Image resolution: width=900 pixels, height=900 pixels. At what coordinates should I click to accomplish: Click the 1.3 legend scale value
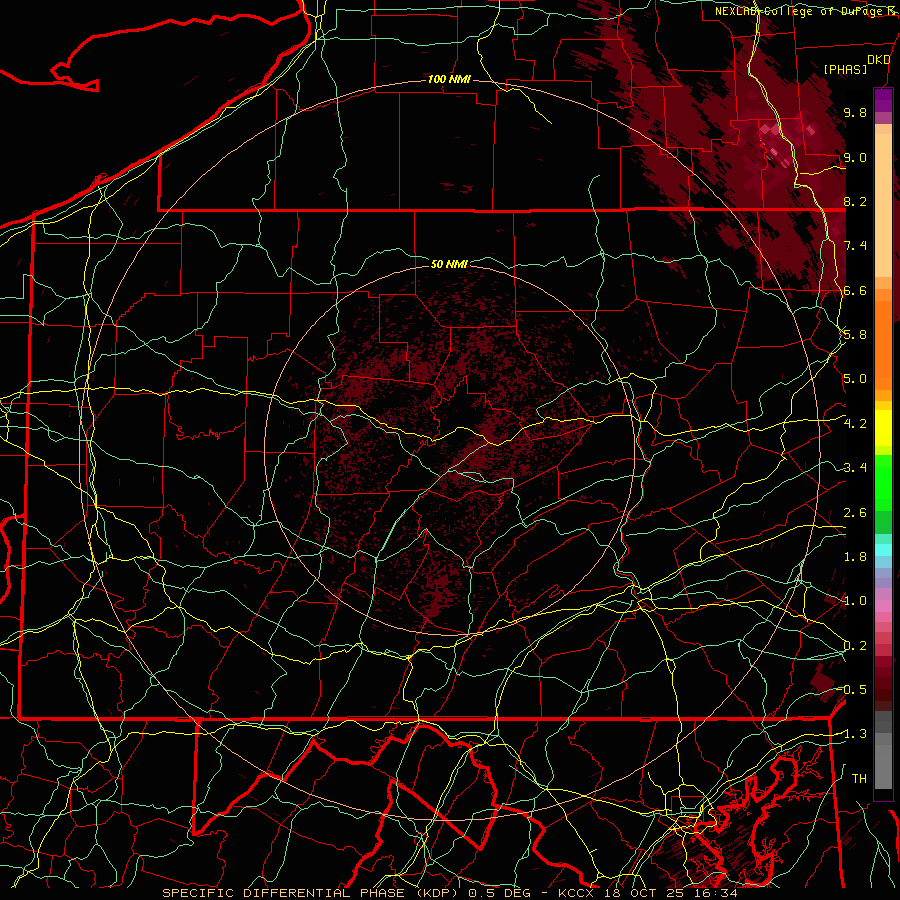point(855,734)
